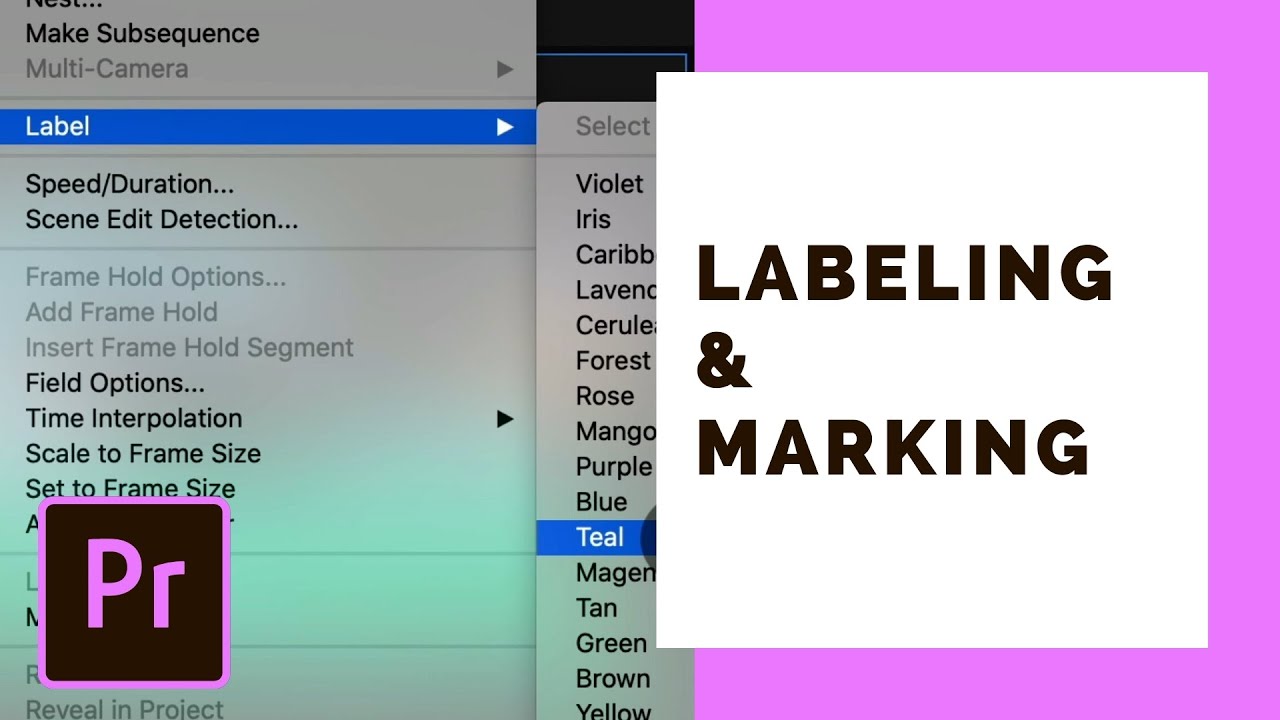Open Time Interpolation submenu text

(x=134, y=418)
